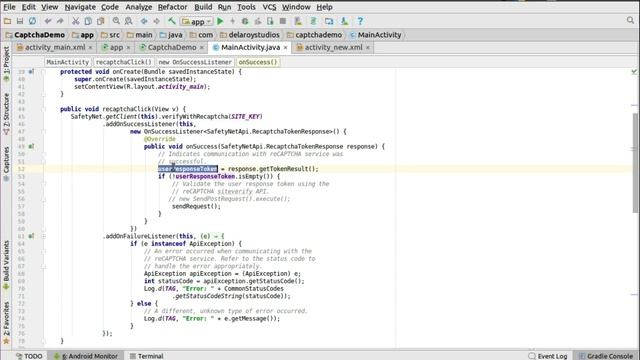
Task: Click the Cut scissors icon
Action: click(76, 21)
